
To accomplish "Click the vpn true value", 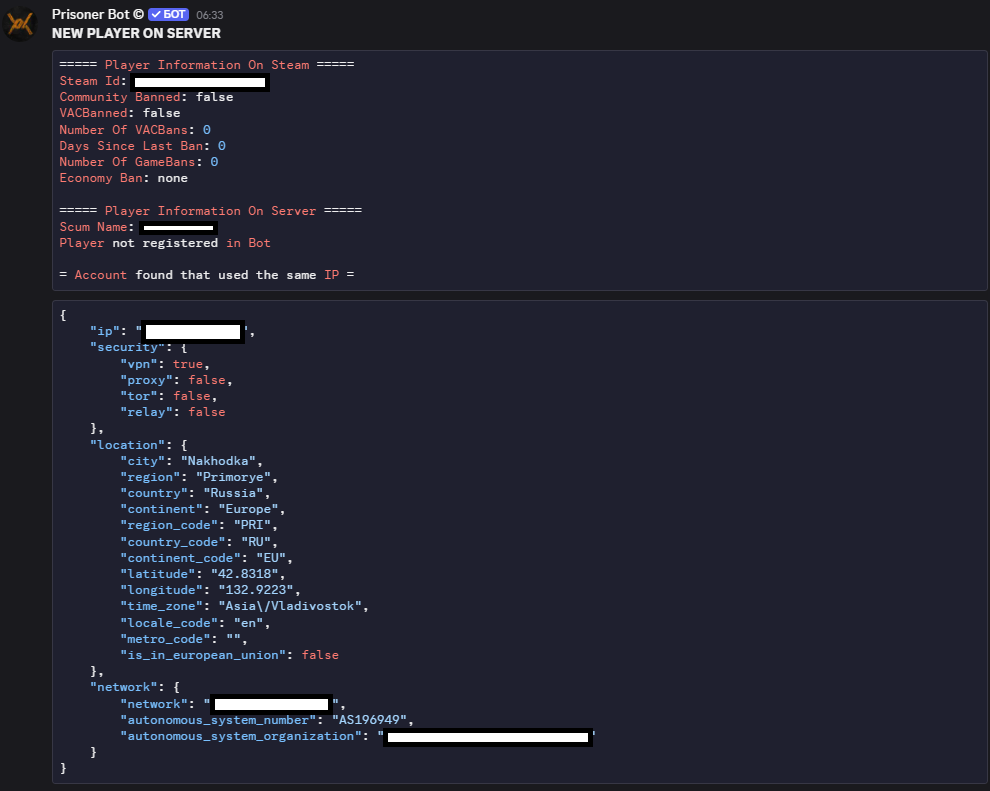I will [x=188, y=364].
